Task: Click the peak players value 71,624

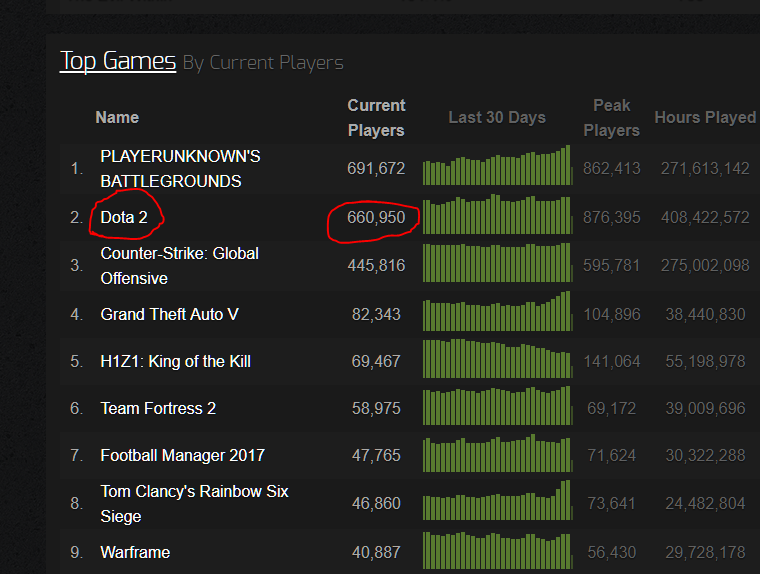Action: 612,455
